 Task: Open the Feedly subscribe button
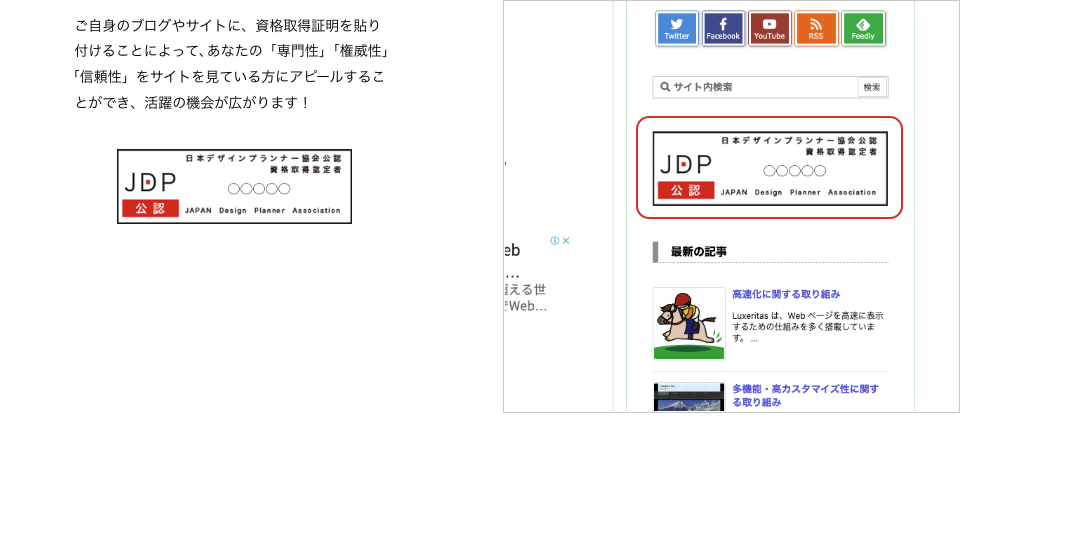(x=863, y=29)
